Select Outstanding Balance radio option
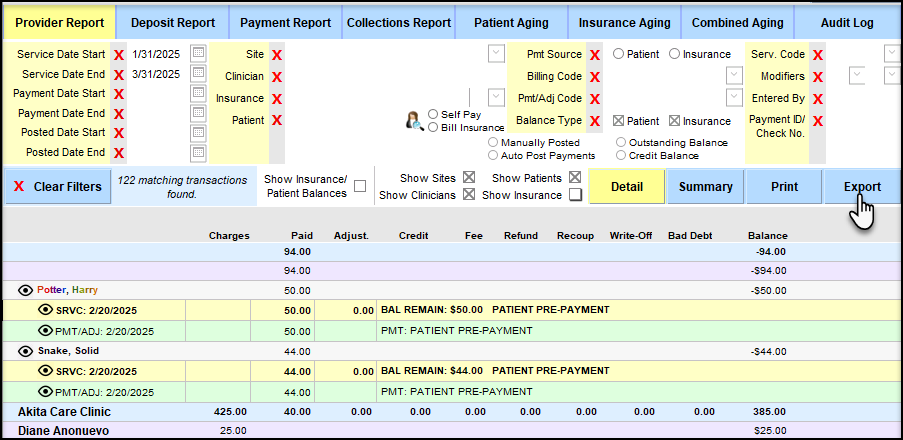Viewport: 903px width, 440px height. 621,143
